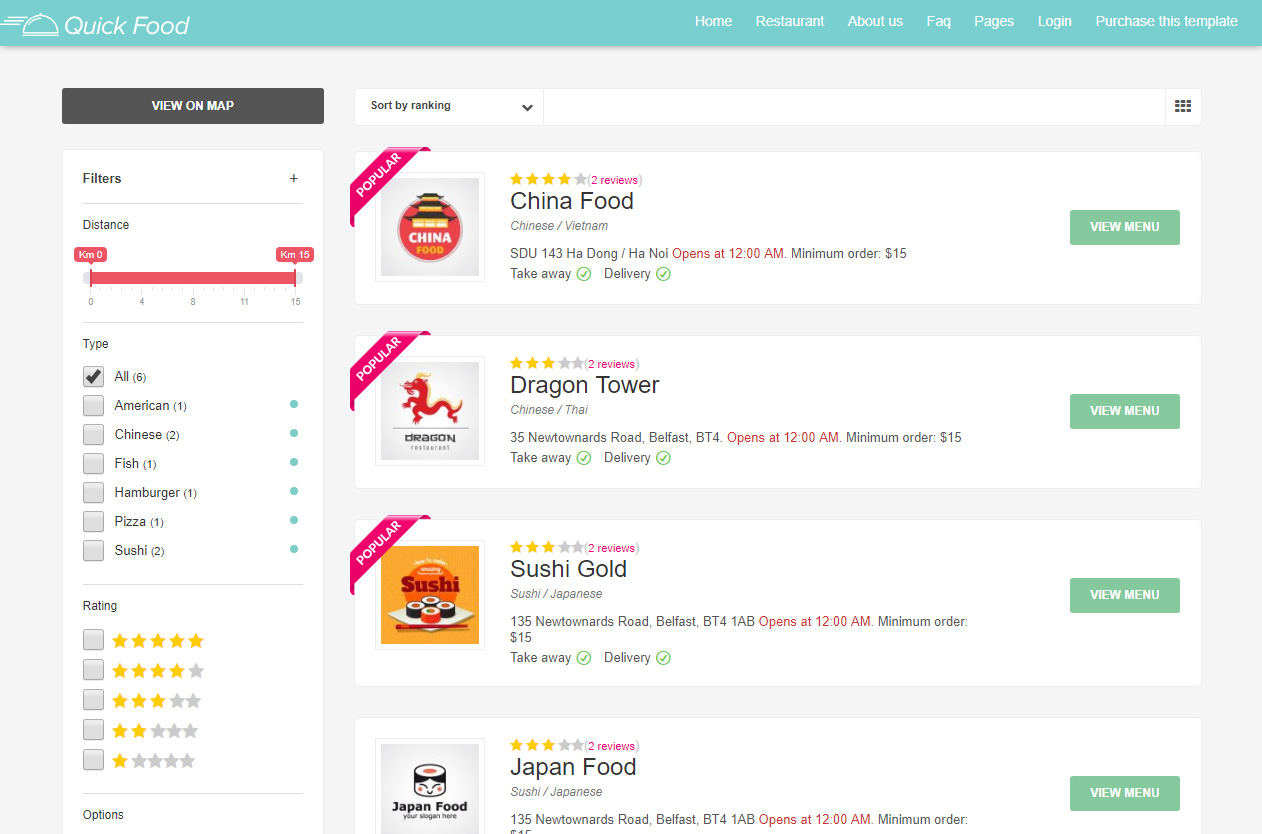The height and width of the screenshot is (834, 1262).
Task: Open the Pages menu in navbar
Action: point(994,22)
